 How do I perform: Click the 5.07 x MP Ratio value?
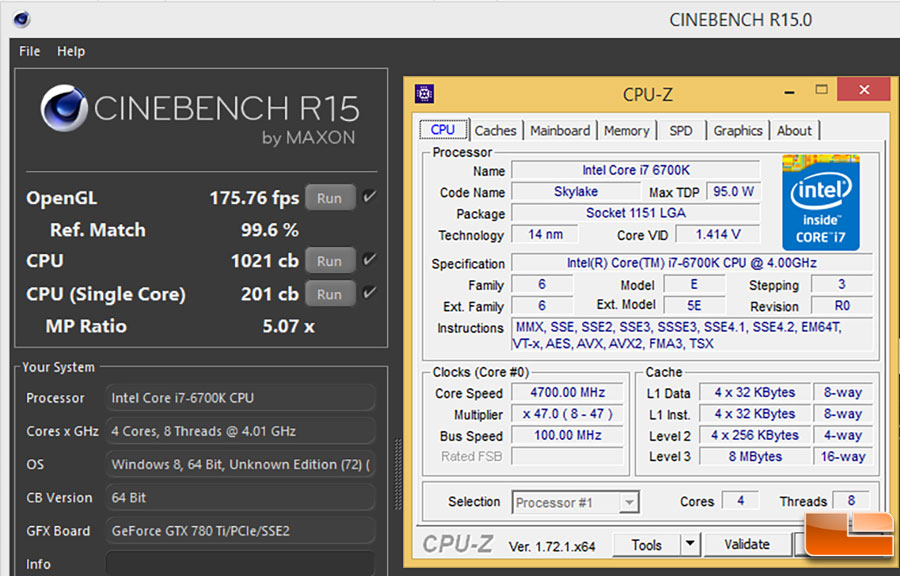pos(288,326)
